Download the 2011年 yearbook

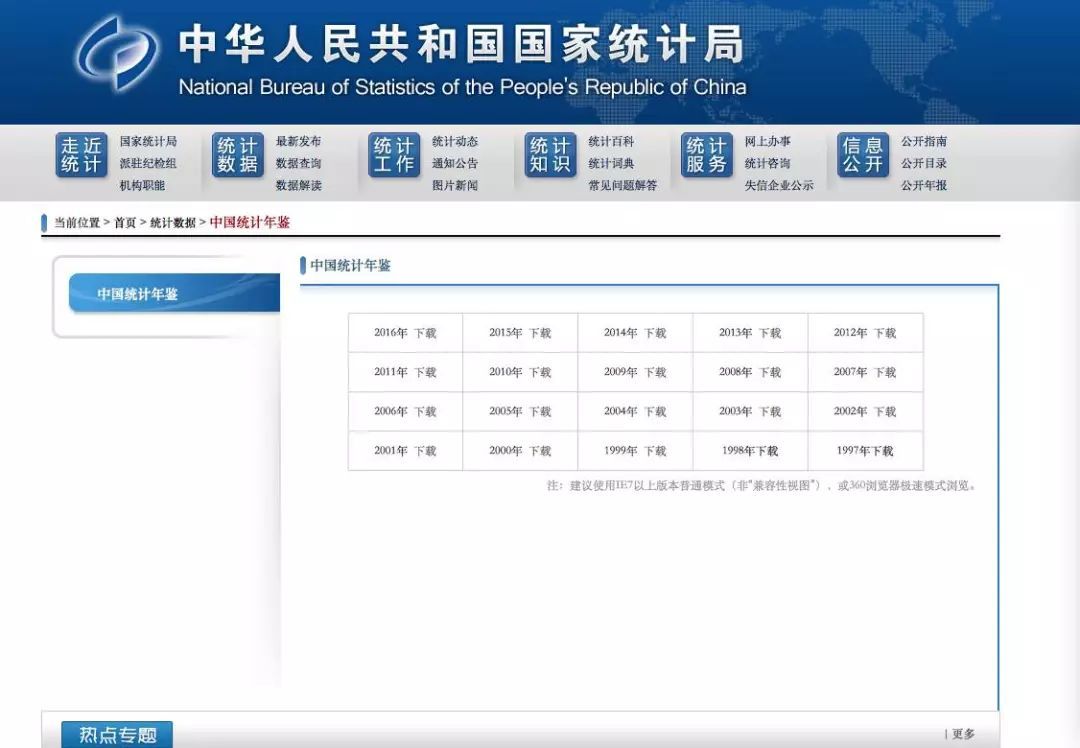coord(425,373)
